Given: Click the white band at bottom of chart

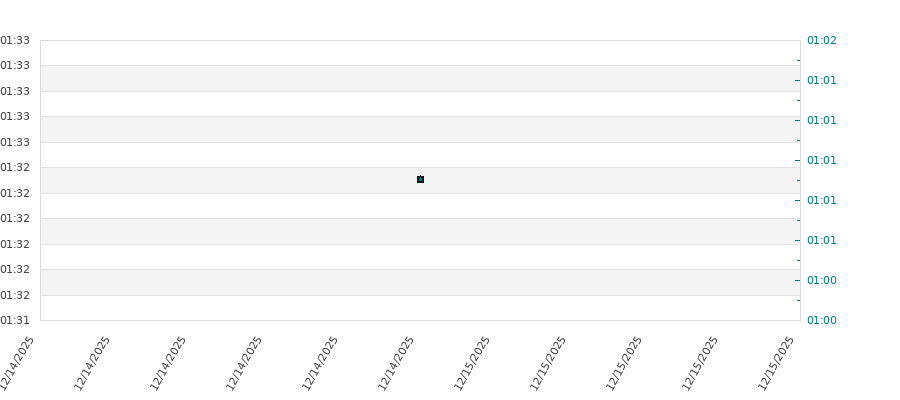Looking at the screenshot, I should coord(420,308).
